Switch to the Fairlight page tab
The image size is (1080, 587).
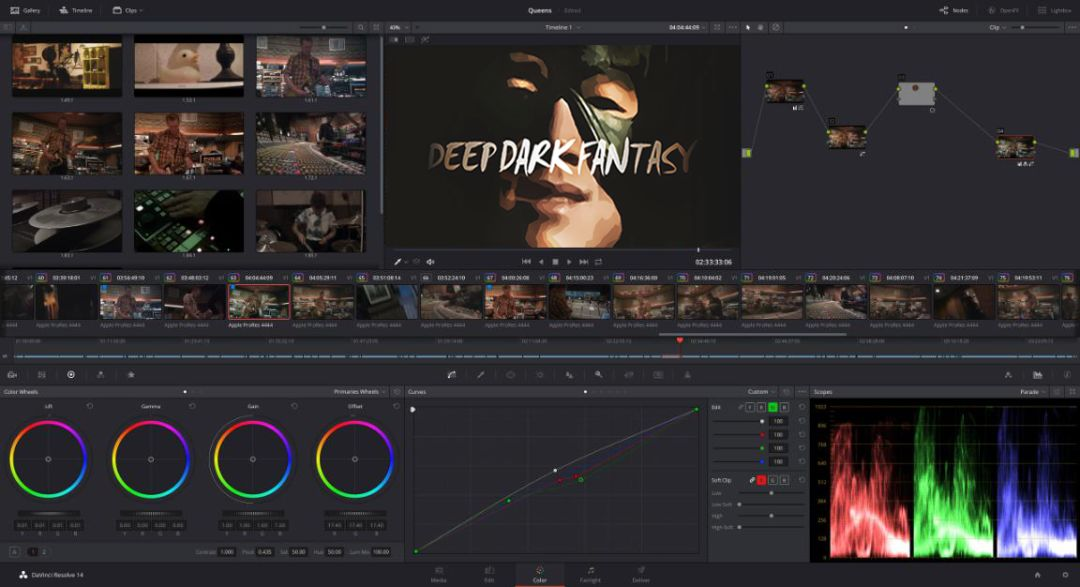(x=590, y=575)
